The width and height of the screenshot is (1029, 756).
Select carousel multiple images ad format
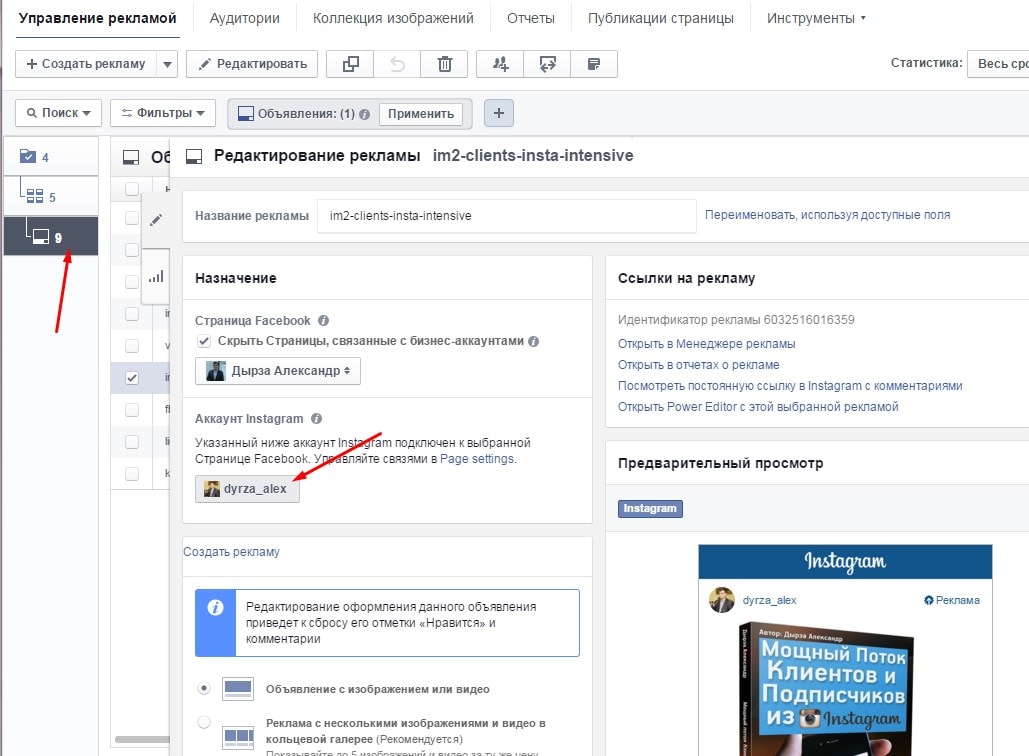tap(204, 723)
